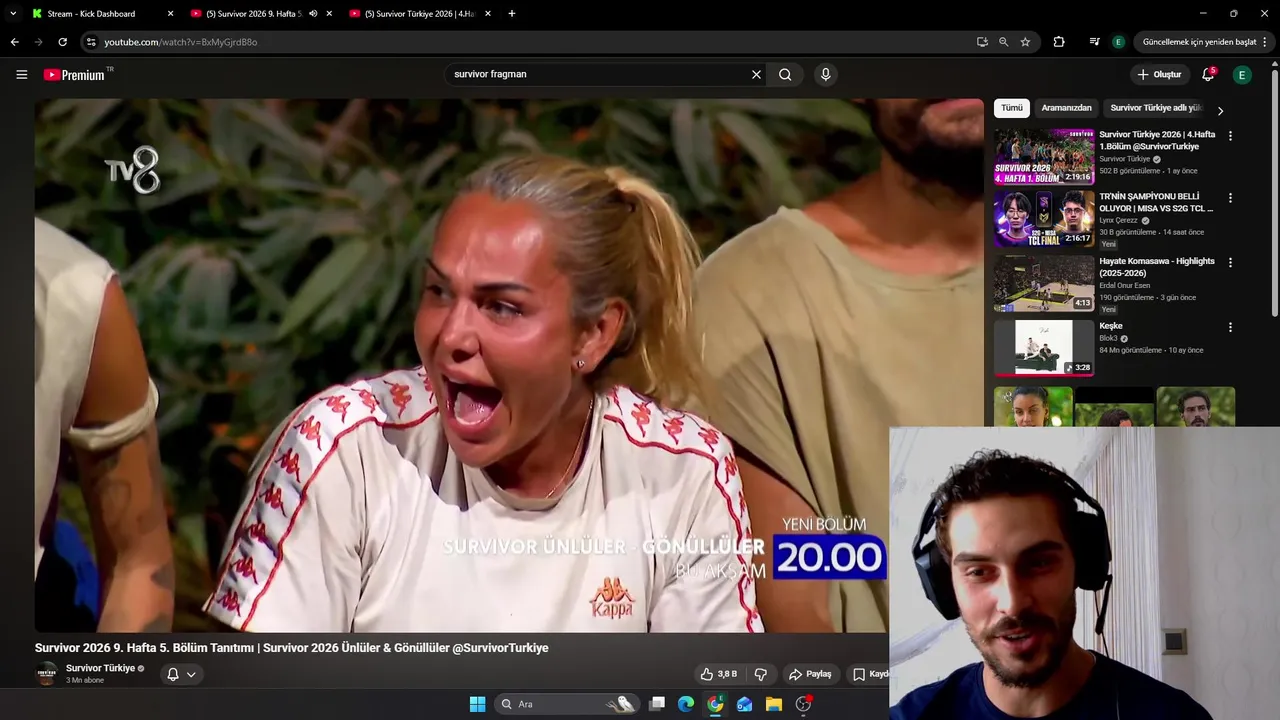Go back in browser history
This screenshot has width=1280, height=720.
pyautogui.click(x=14, y=42)
